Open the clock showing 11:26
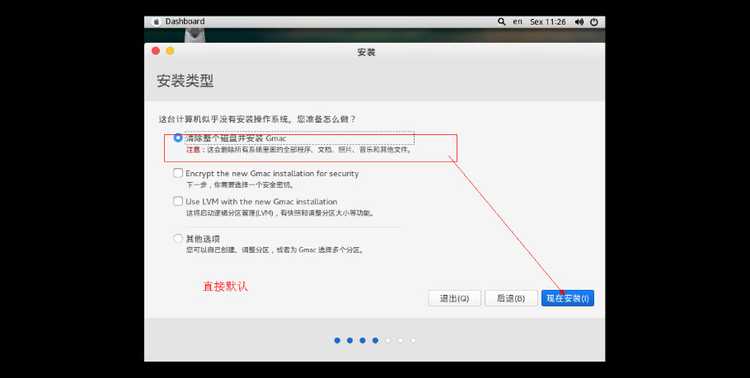The image size is (750, 378). pos(548,22)
